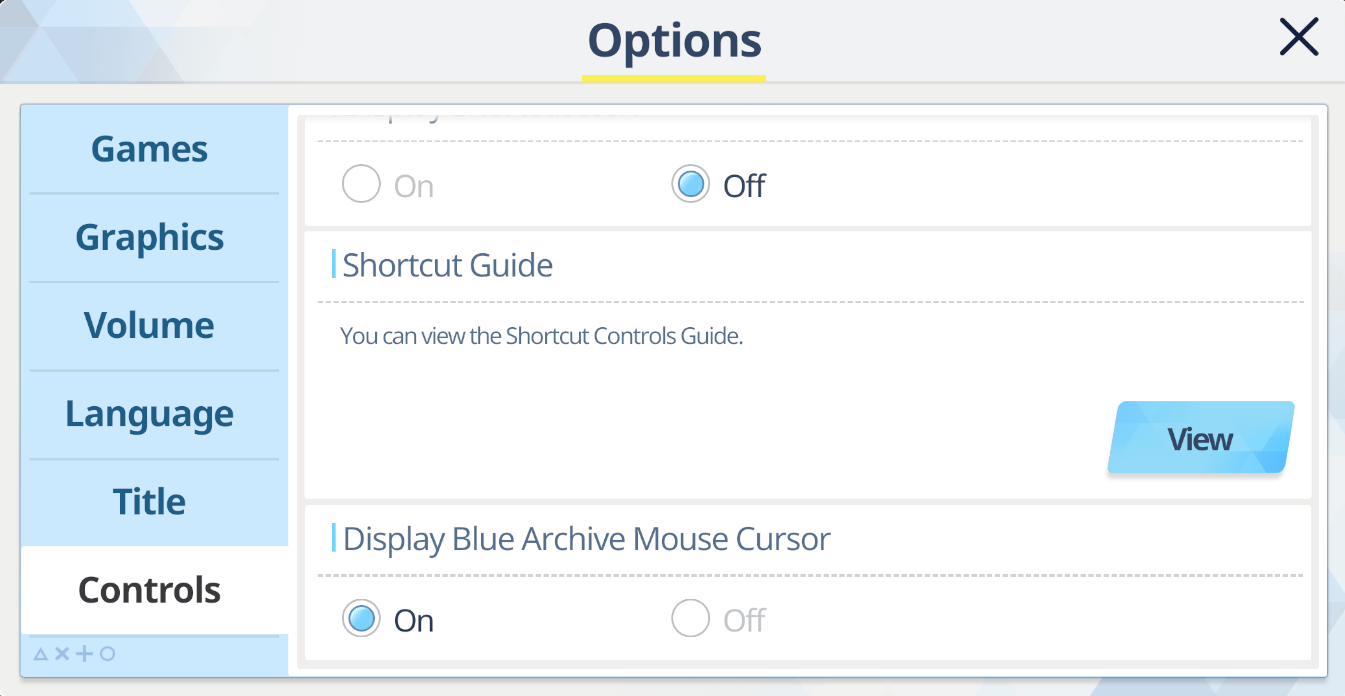The image size is (1345, 696).
Task: Click the triangle symbol below Controls tab
Action: [41, 655]
